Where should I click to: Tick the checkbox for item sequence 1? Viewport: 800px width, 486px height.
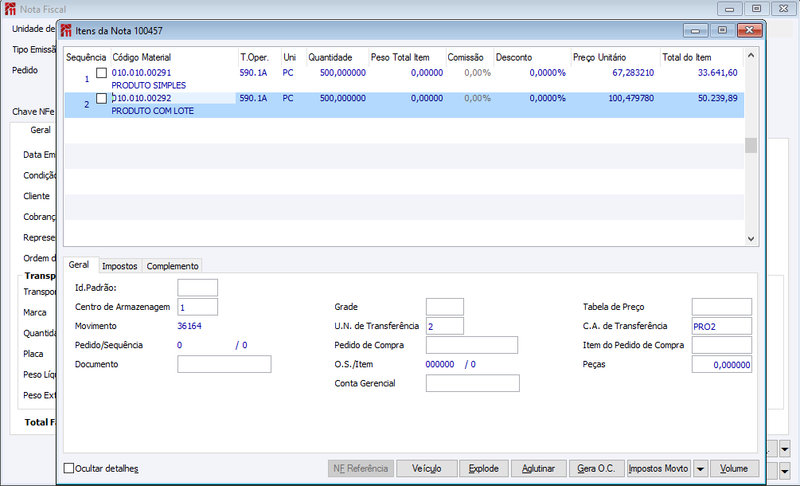click(101, 73)
